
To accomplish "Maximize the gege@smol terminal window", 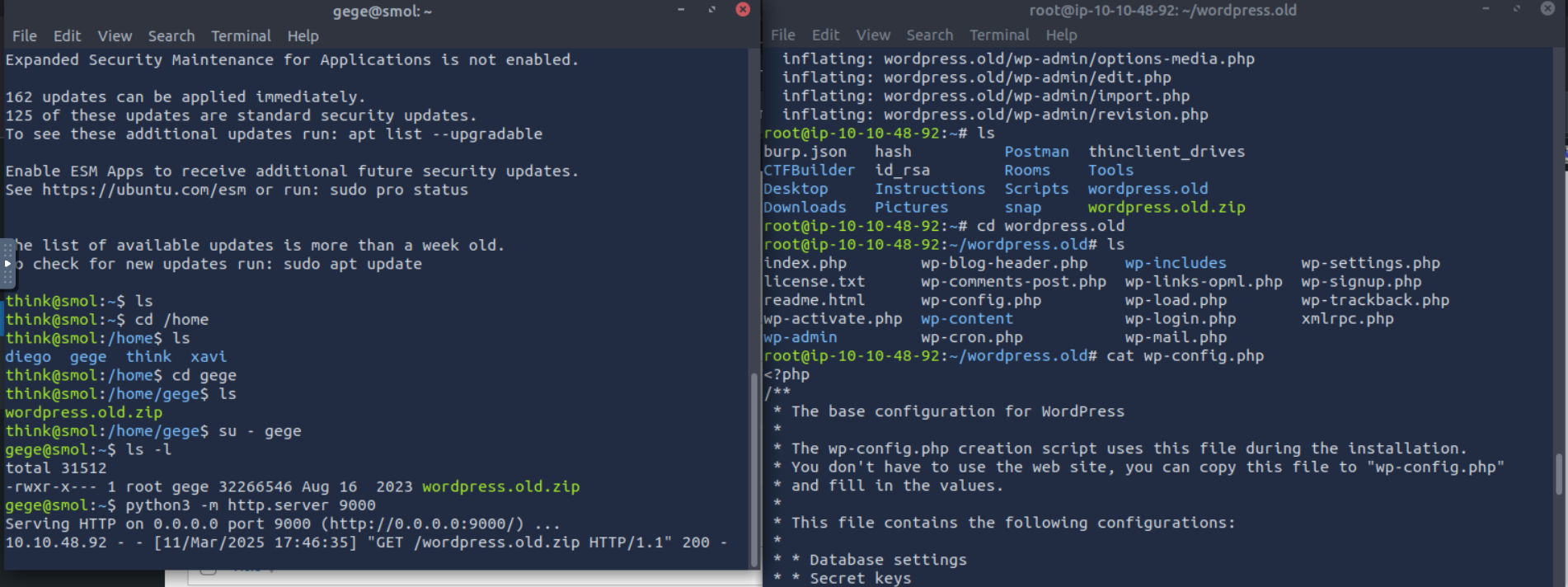I will 711,10.
